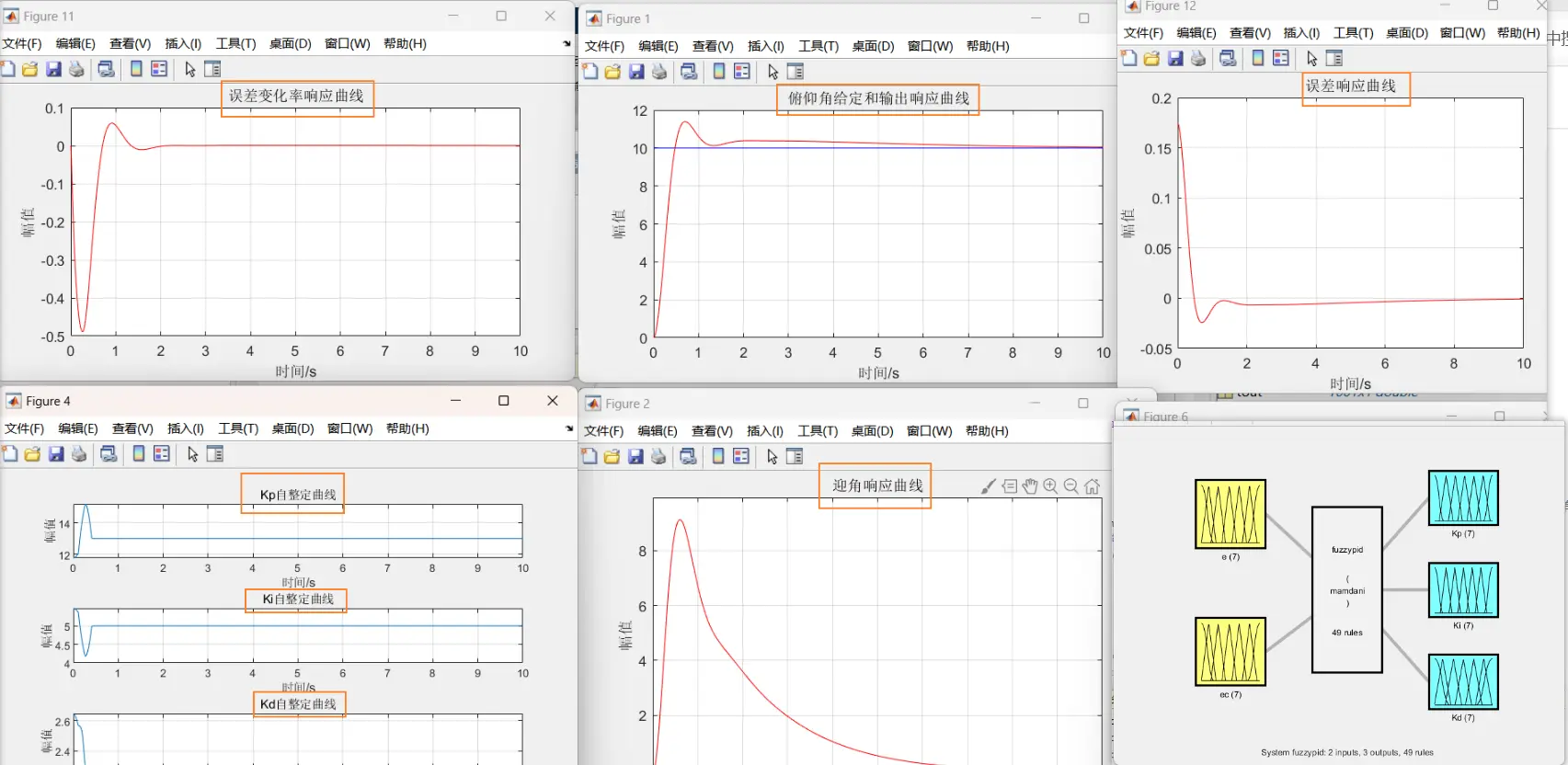Select pan hand tool on Figure 2 axes
Image resolution: width=1568 pixels, height=765 pixels.
[1030, 486]
